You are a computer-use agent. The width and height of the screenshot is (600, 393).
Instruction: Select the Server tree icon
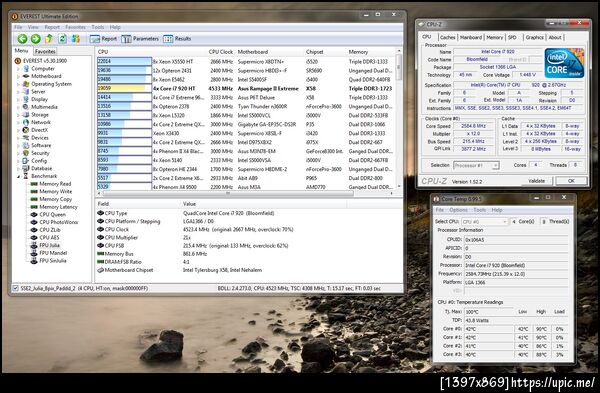point(26,91)
